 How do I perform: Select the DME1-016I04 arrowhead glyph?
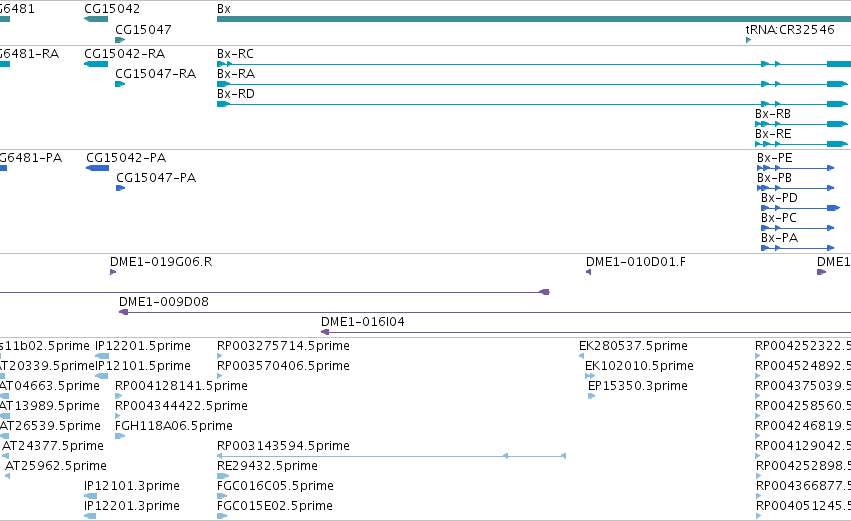pos(325,332)
